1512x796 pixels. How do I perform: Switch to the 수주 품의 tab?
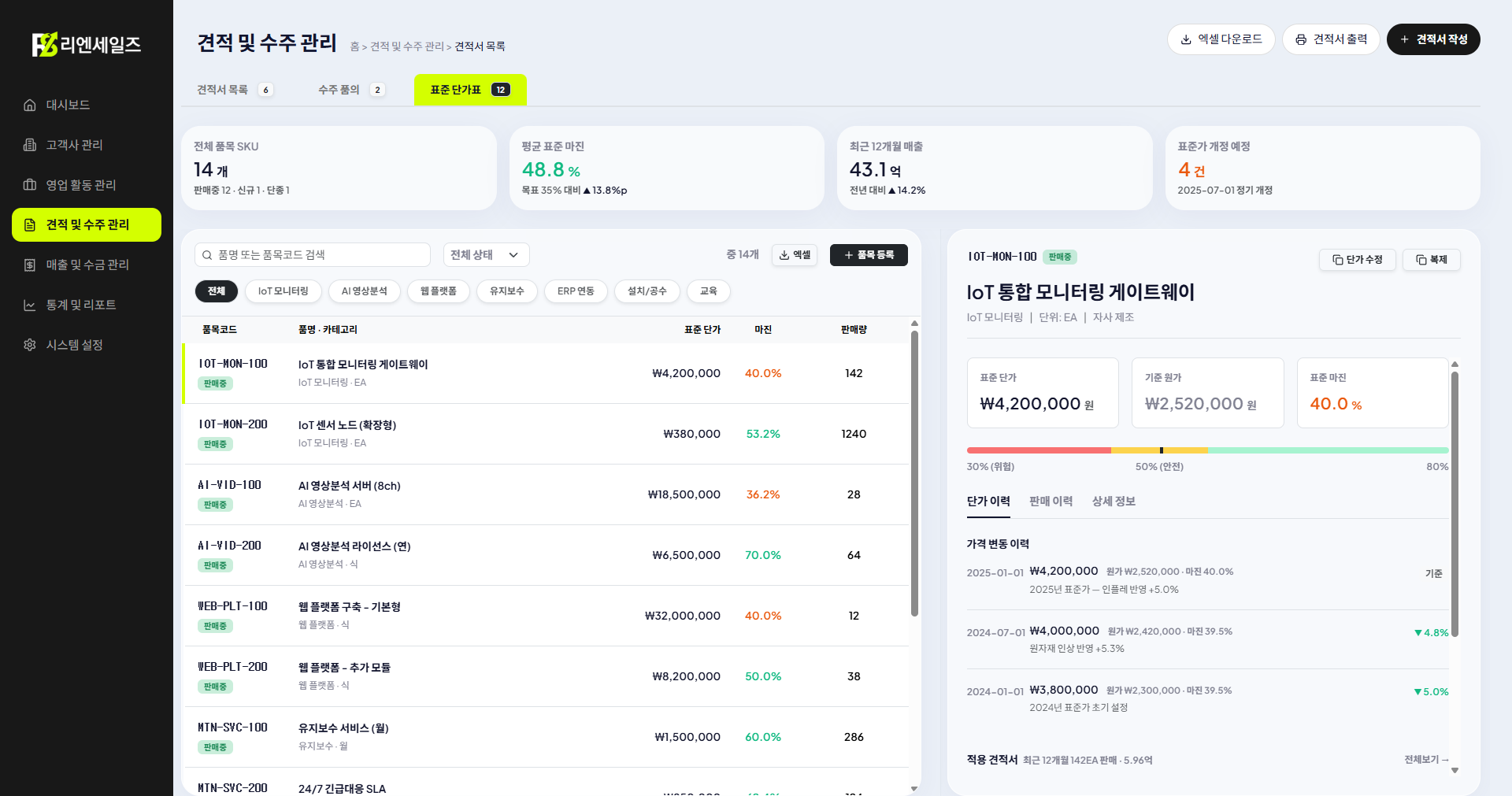351,90
